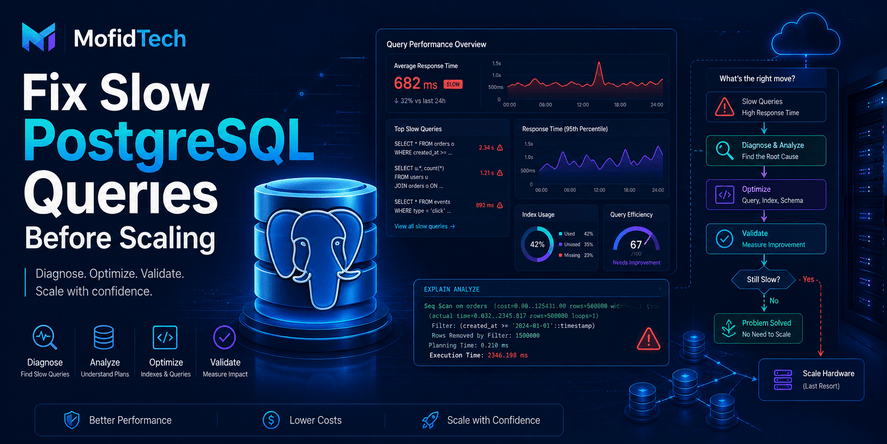Click the green No branch label
Image resolution: width=887 pixels, height=444 pixels.
pyautogui.click(x=774, y=301)
